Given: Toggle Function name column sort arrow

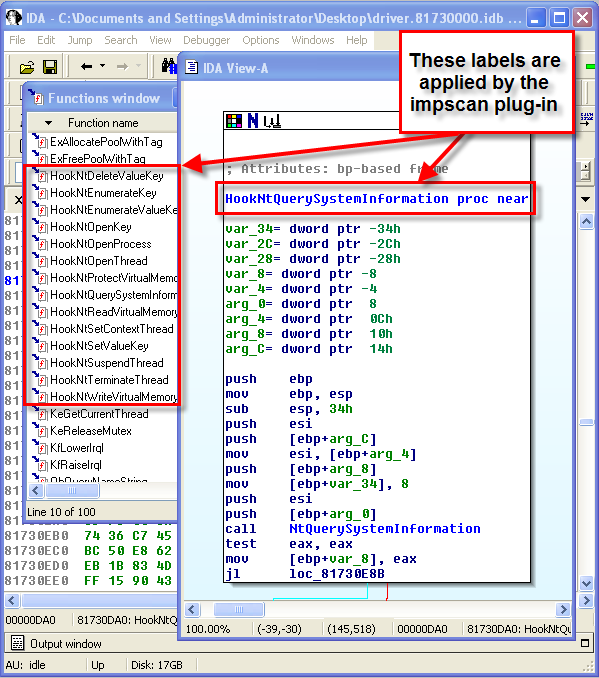Looking at the screenshot, I should pyautogui.click(x=48, y=123).
